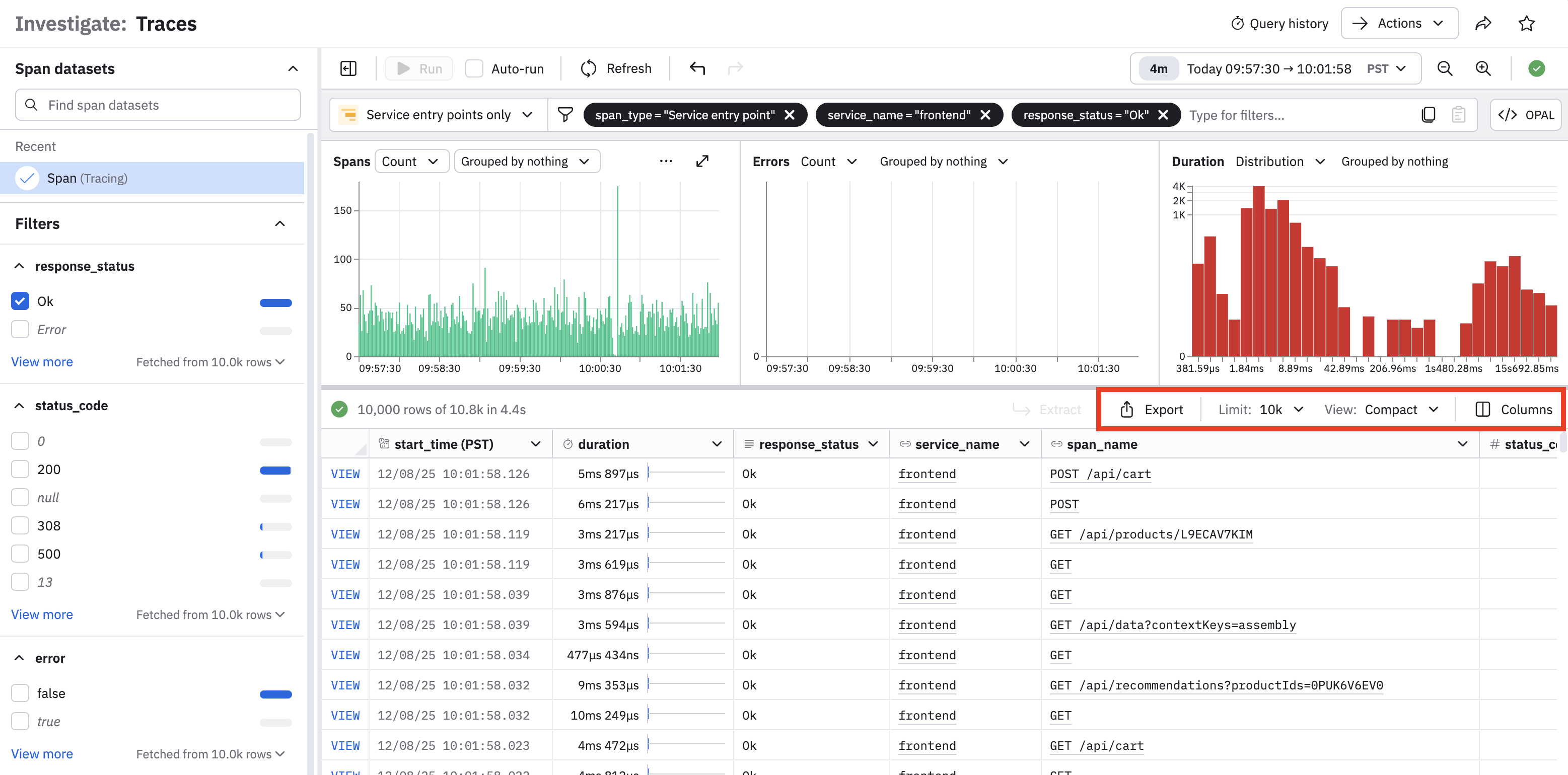This screenshot has height=775, width=1568.
Task: Uncheck the Ok response_status filter
Action: pyautogui.click(x=20, y=301)
